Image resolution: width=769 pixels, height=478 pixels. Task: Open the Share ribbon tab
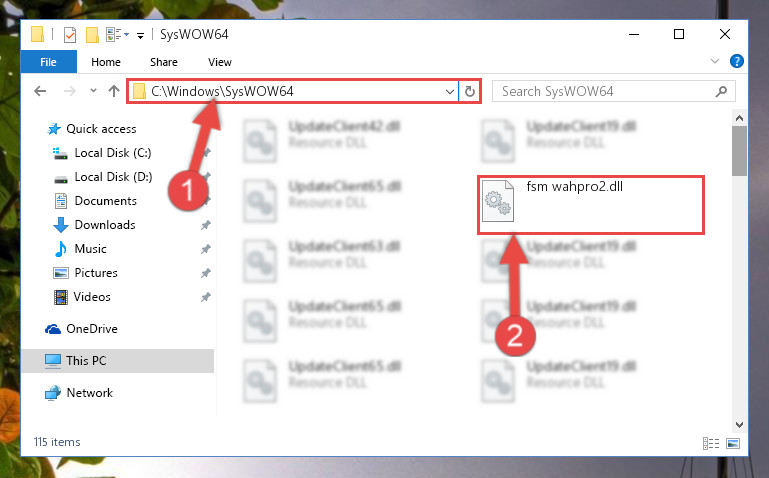pos(164,62)
